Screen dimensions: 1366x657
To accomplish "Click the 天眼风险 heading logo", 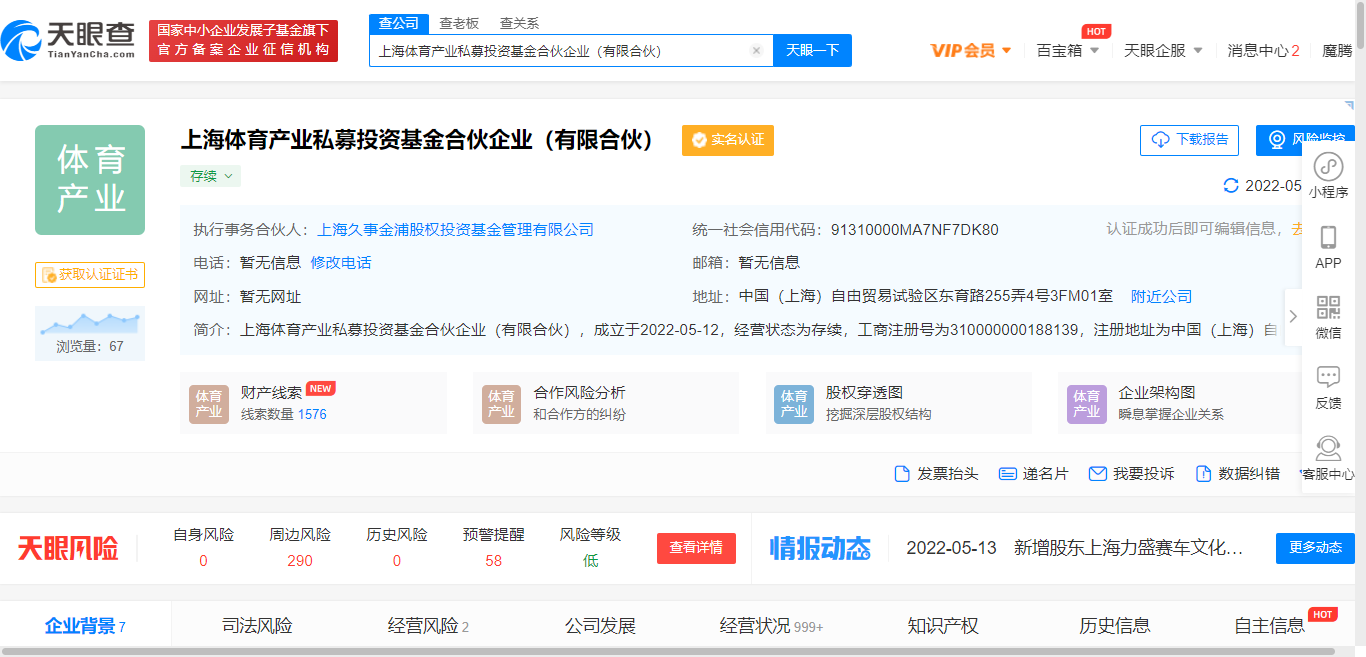I will tap(67, 548).
